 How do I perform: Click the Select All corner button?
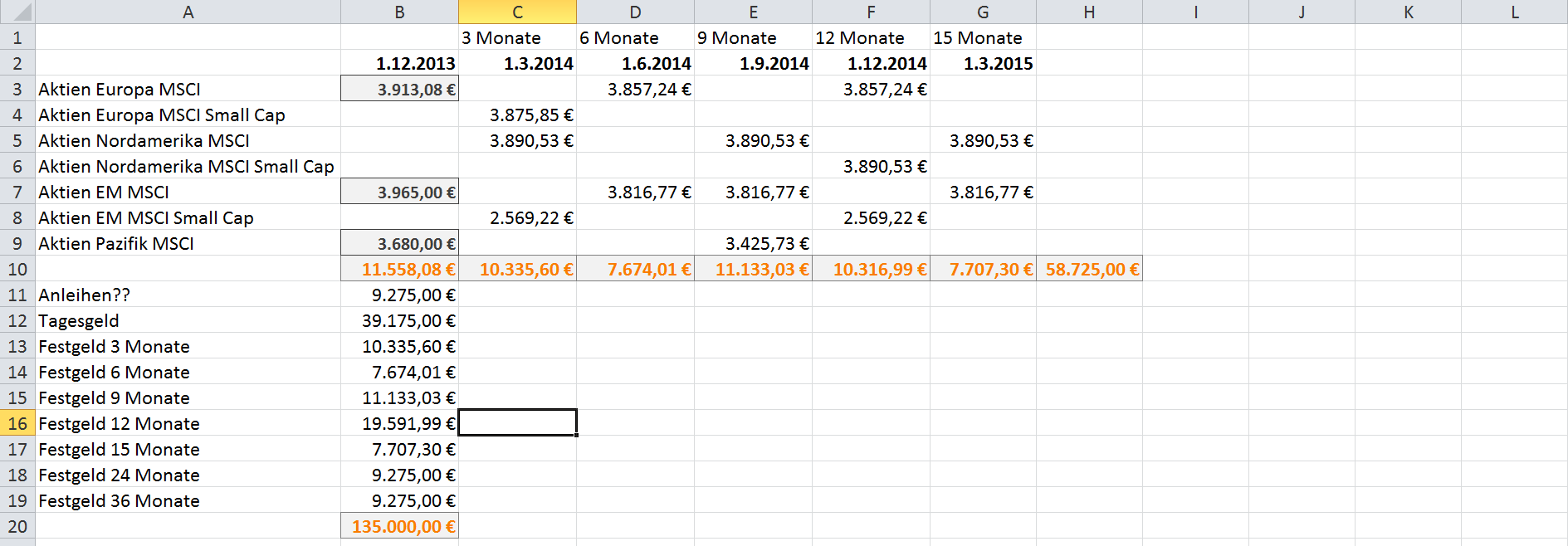(x=17, y=12)
